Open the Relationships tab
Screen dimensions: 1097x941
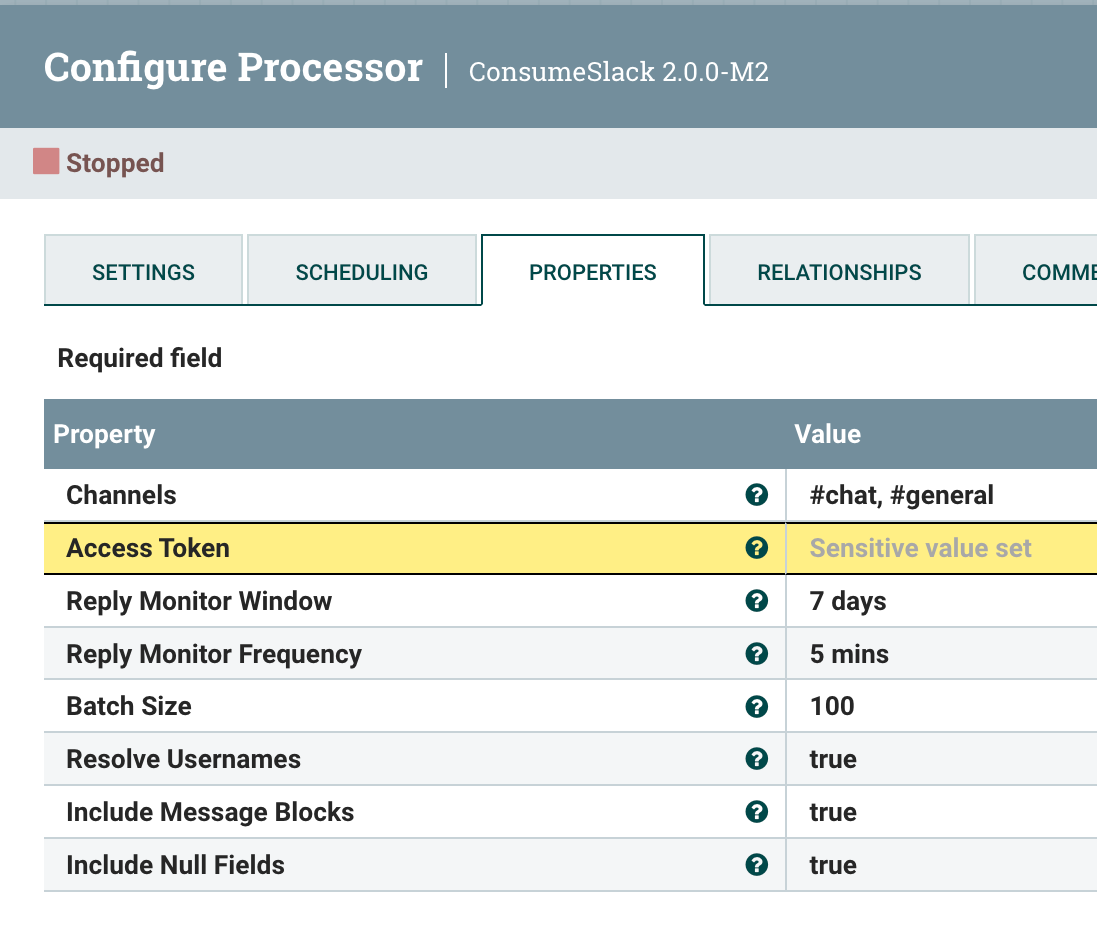tap(839, 271)
